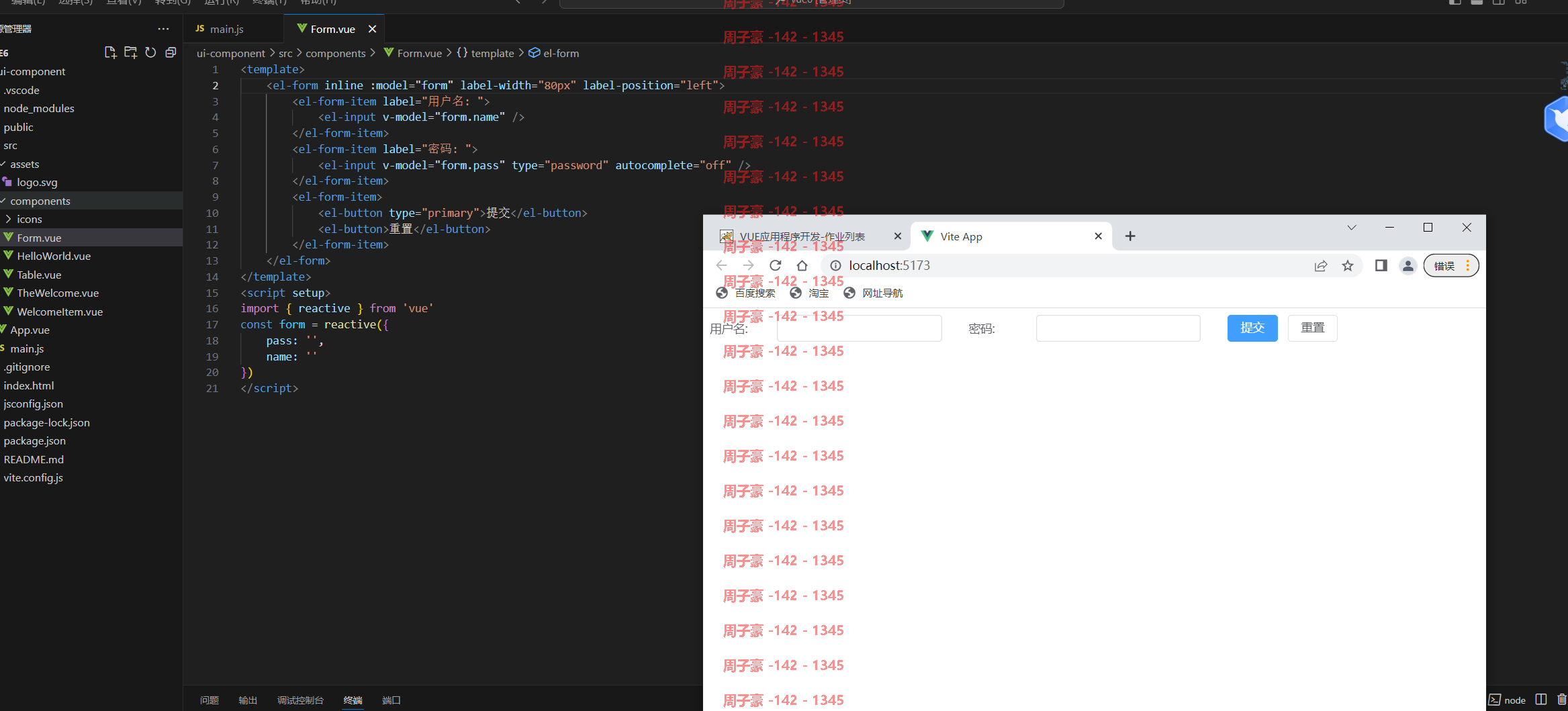Open the 问题 panel tab
Image resolution: width=1568 pixels, height=711 pixels.
pos(210,700)
